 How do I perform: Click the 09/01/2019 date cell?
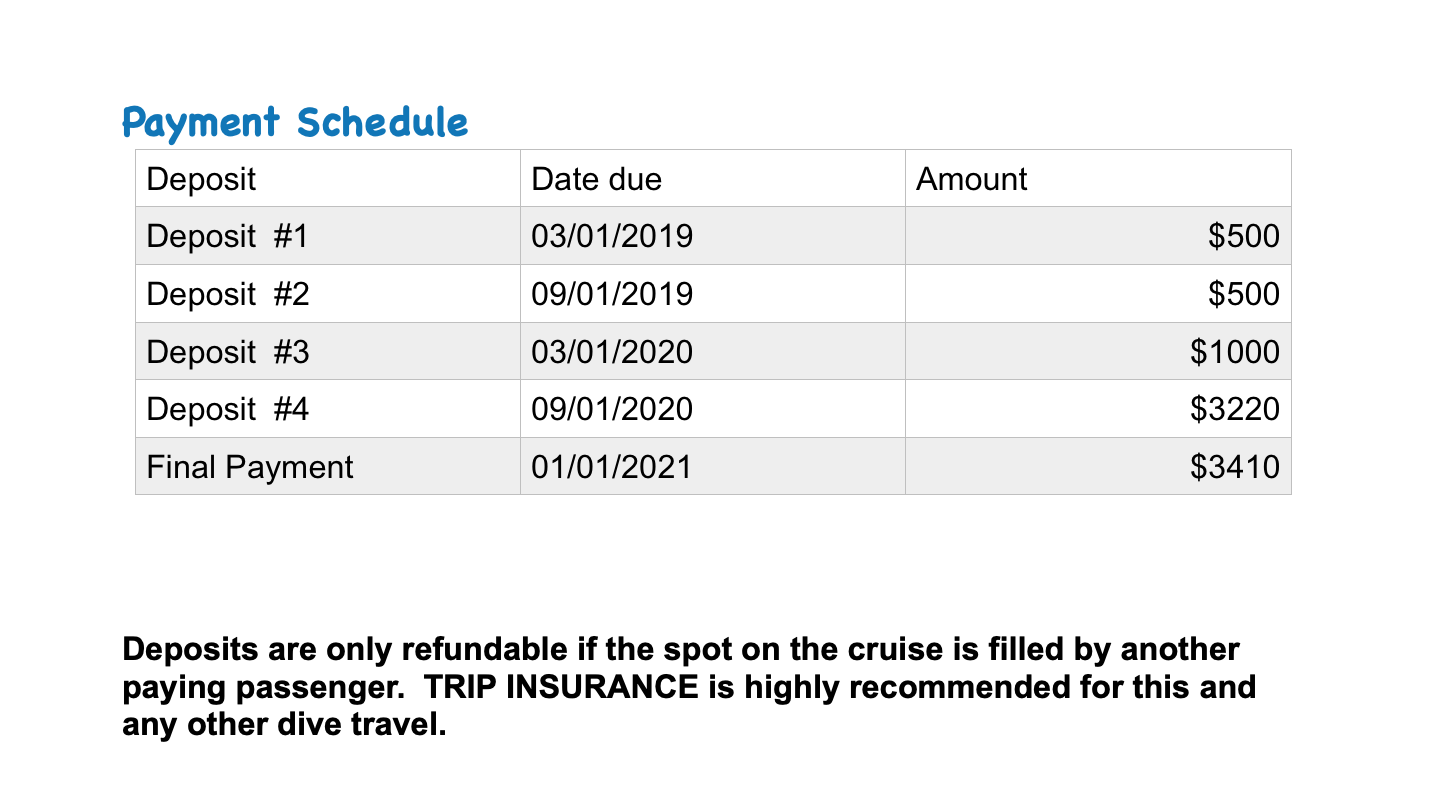[713, 294]
